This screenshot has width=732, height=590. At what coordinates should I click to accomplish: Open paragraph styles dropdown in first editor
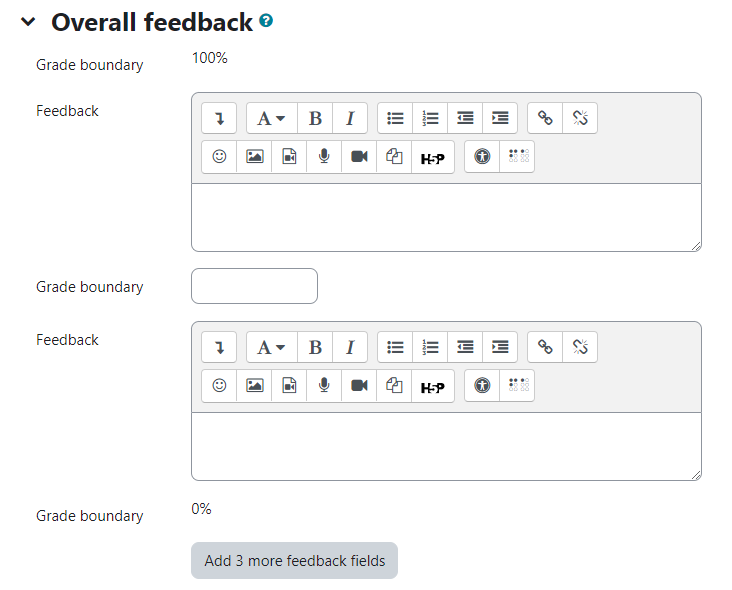272,118
